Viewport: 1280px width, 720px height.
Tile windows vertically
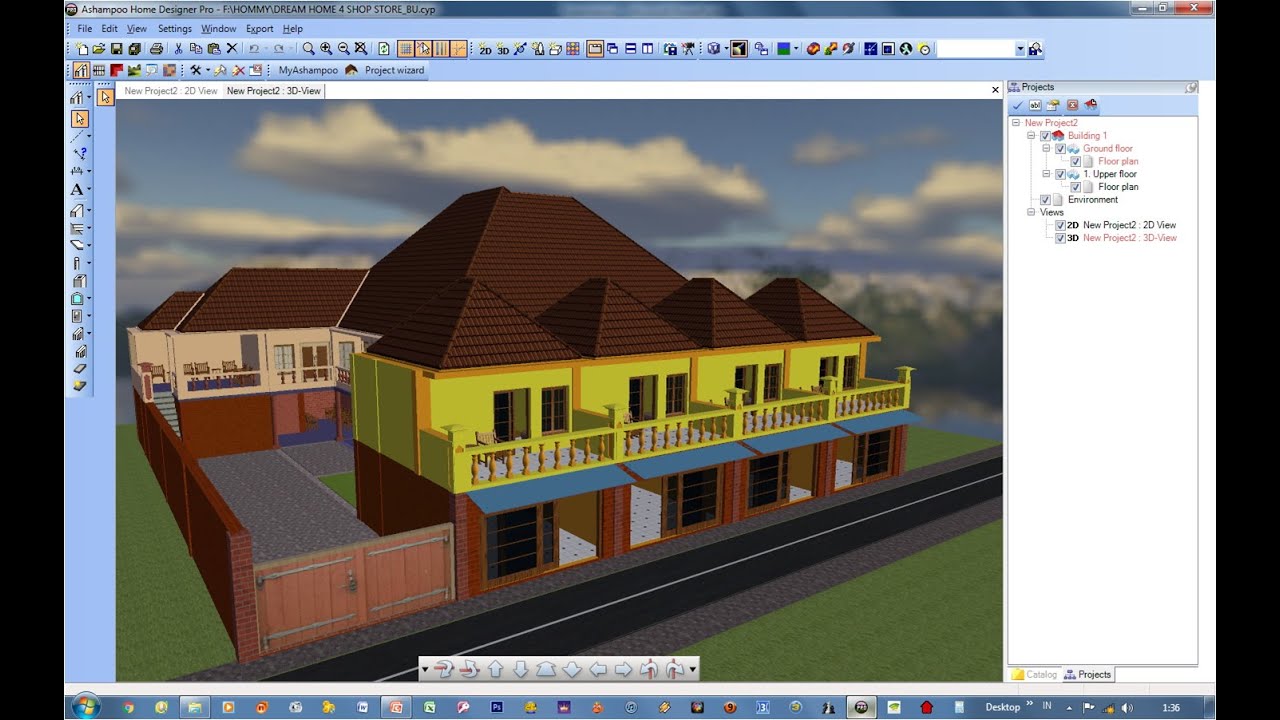tap(647, 48)
